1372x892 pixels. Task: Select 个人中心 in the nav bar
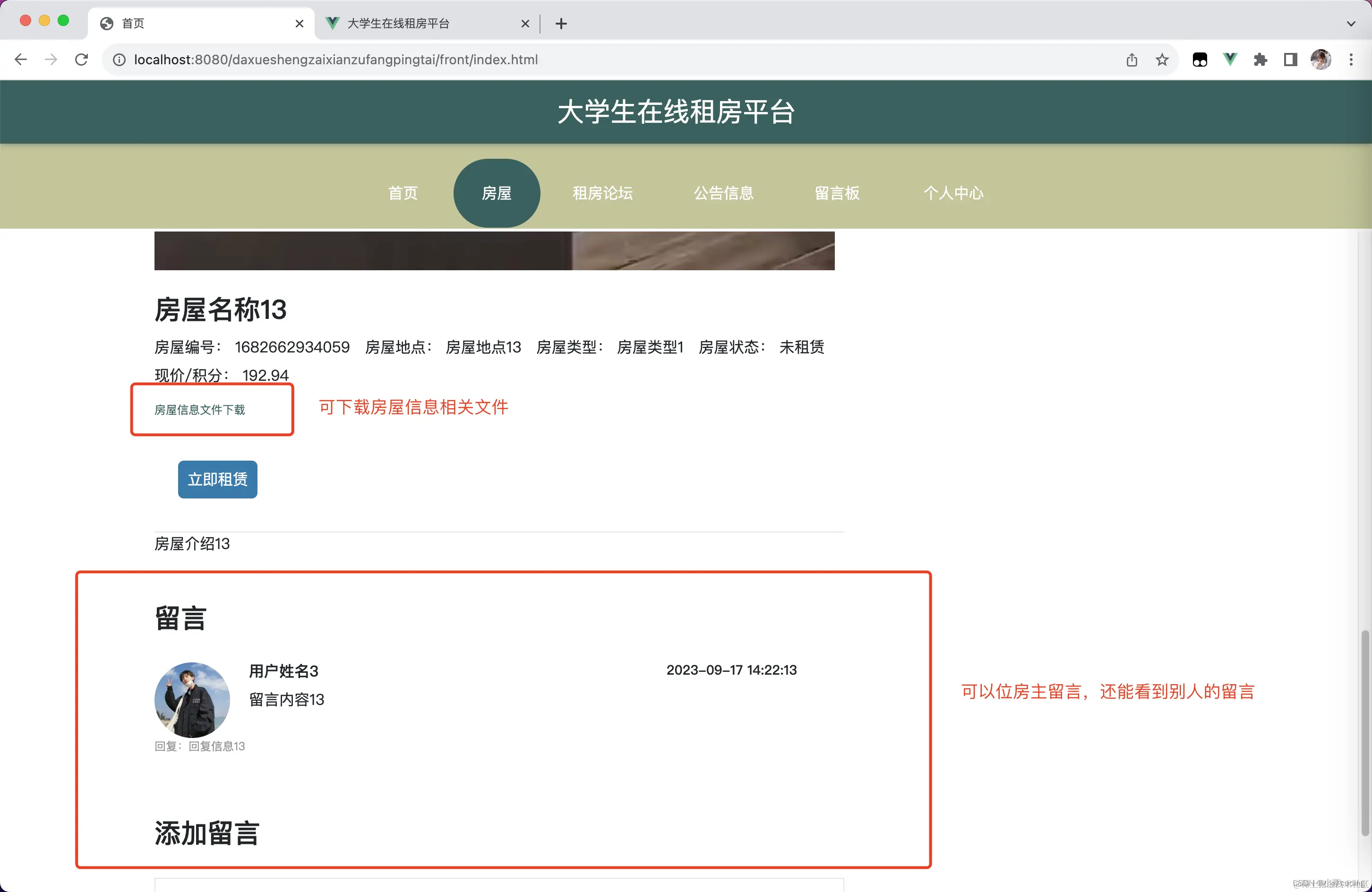coord(953,193)
